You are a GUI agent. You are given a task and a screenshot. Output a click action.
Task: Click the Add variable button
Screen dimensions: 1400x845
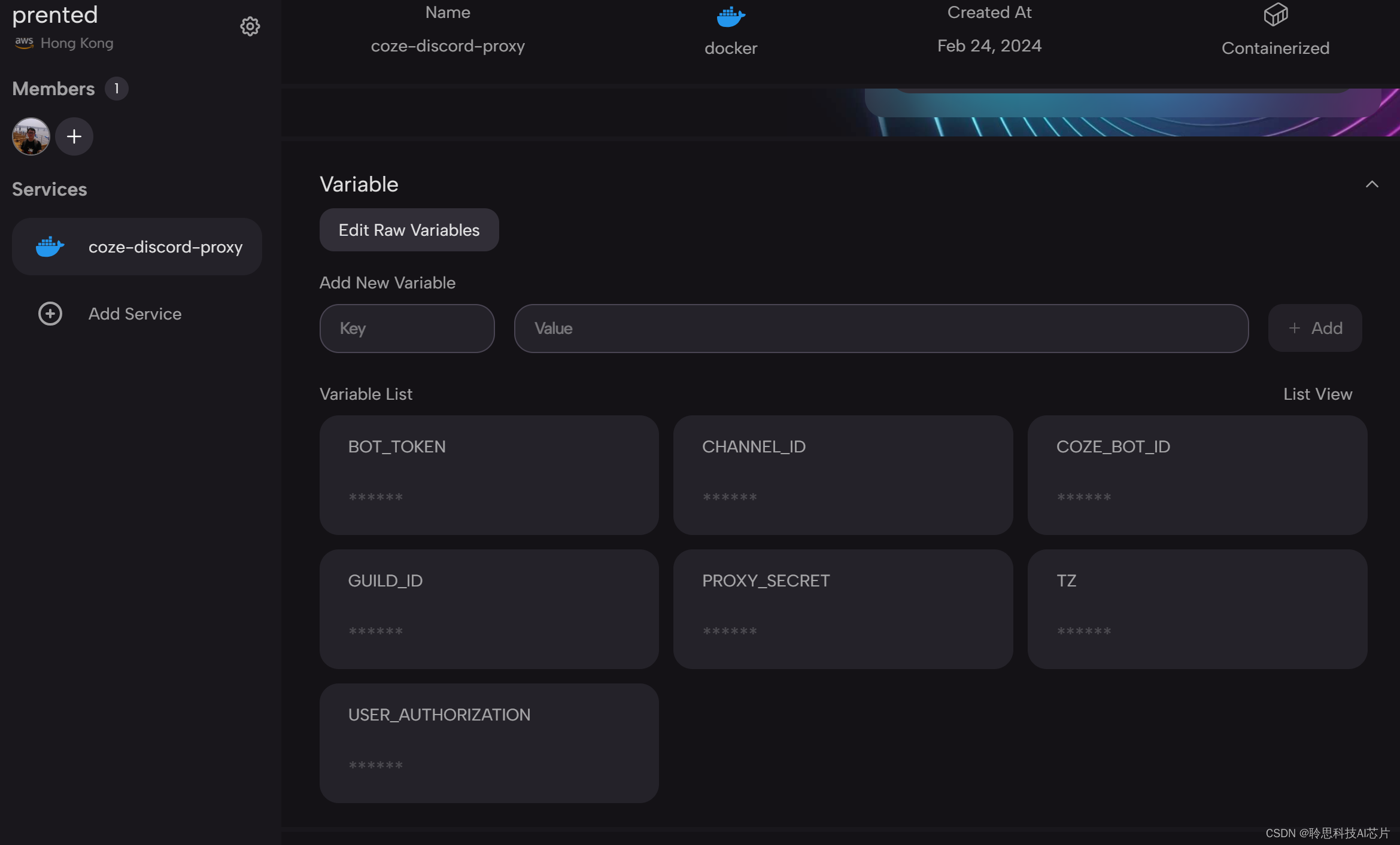pos(1314,328)
